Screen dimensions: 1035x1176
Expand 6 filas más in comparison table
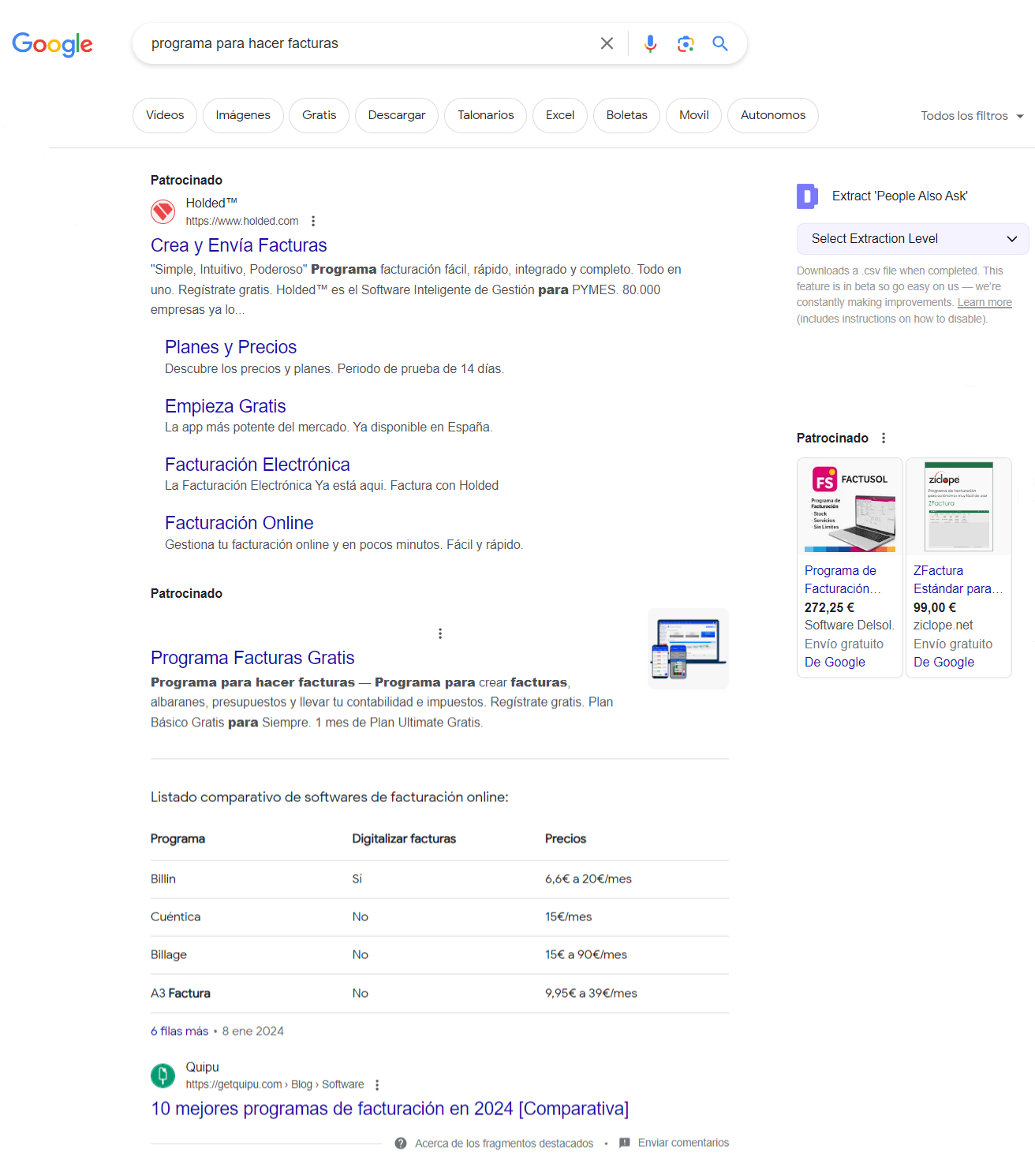180,1031
